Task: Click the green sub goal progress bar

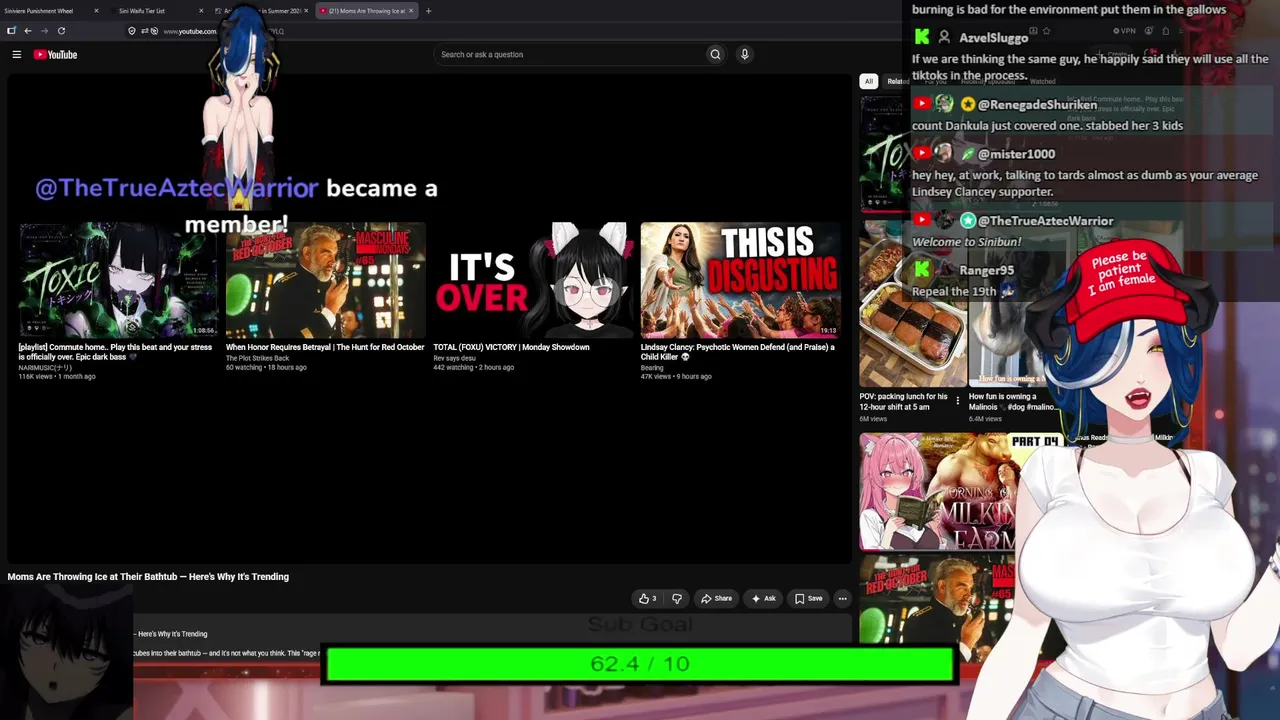Action: coord(640,664)
